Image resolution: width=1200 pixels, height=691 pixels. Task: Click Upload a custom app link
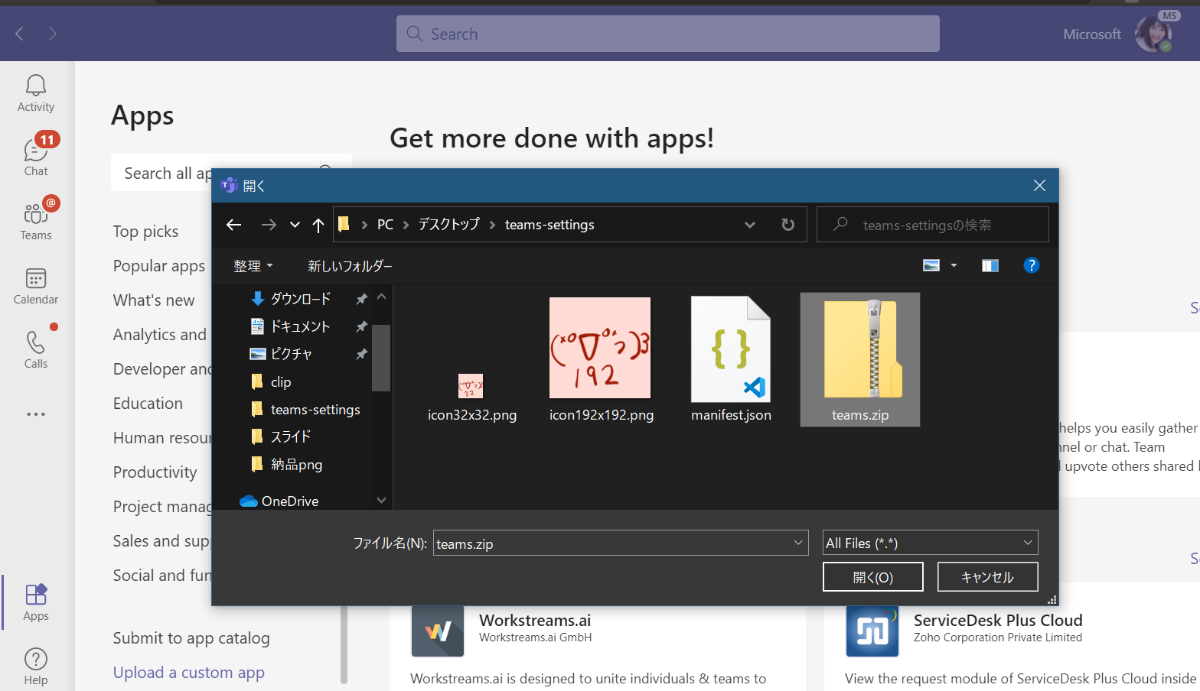(x=189, y=672)
